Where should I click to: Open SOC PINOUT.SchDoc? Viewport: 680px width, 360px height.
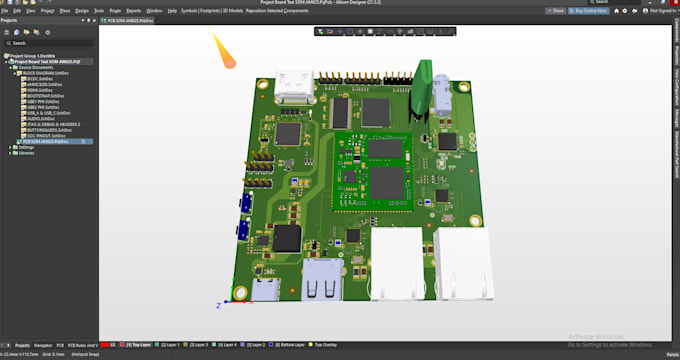(x=46, y=136)
